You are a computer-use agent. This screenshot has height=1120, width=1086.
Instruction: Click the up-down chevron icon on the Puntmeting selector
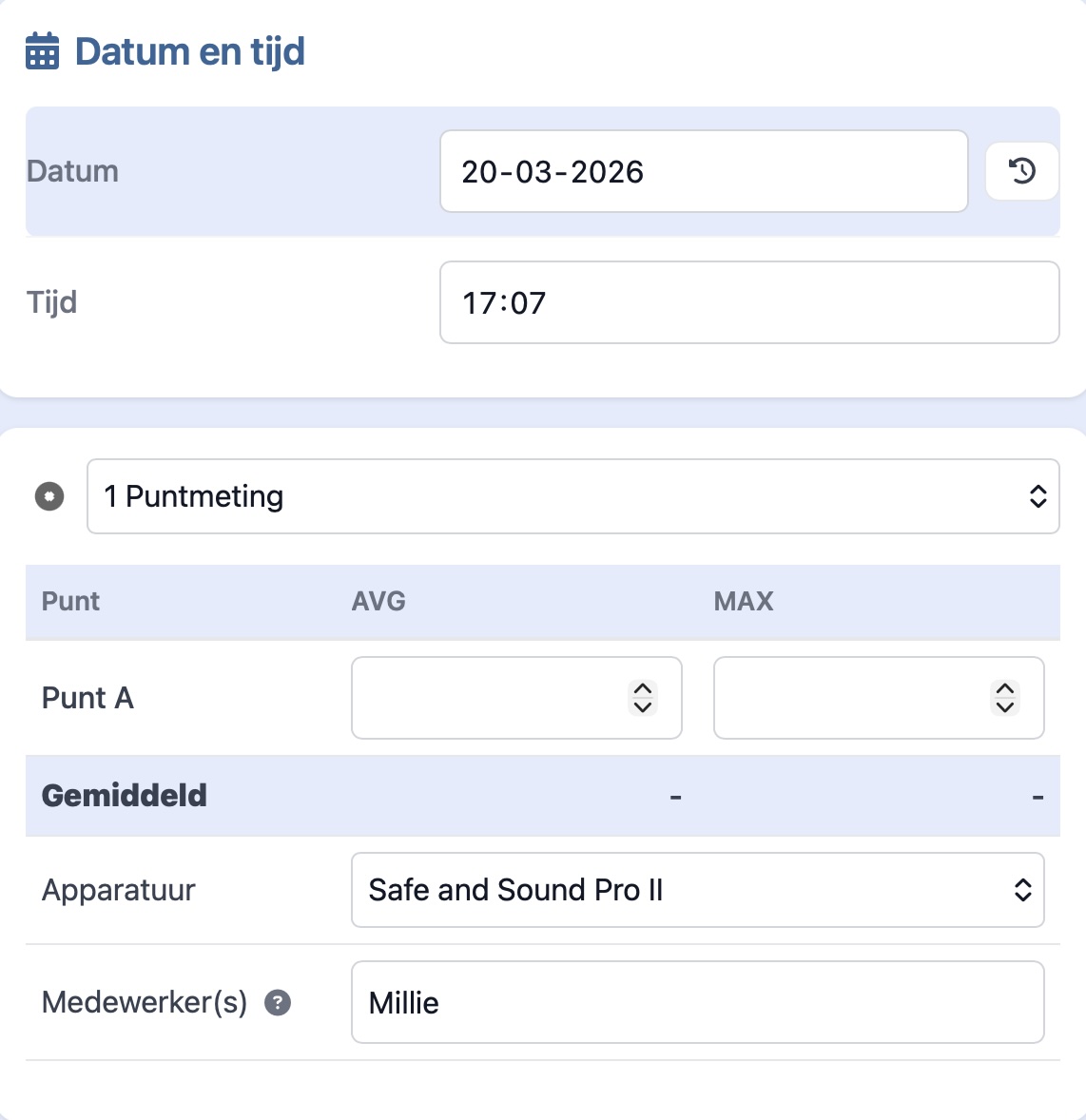coord(1037,496)
